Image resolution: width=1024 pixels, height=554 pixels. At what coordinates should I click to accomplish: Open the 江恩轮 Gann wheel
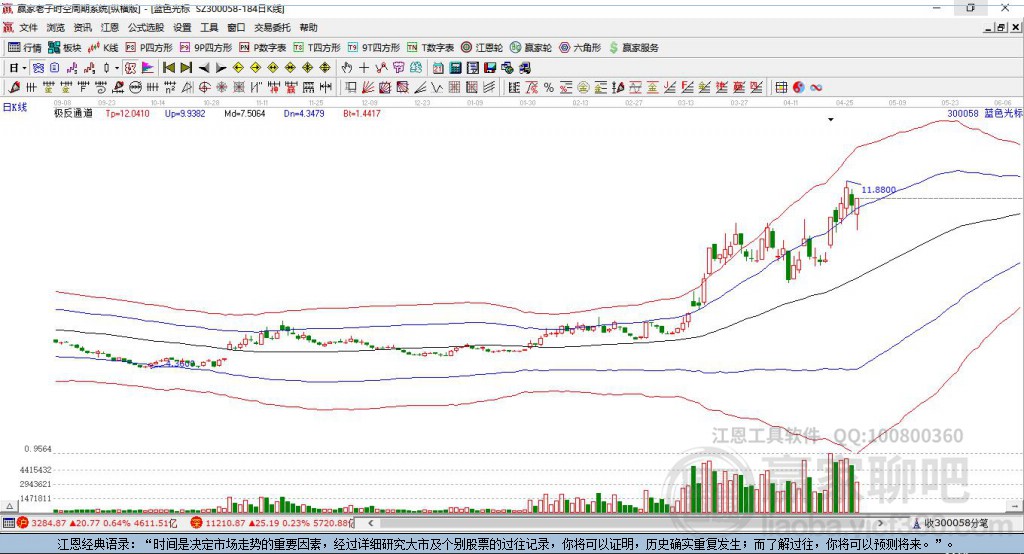point(482,48)
